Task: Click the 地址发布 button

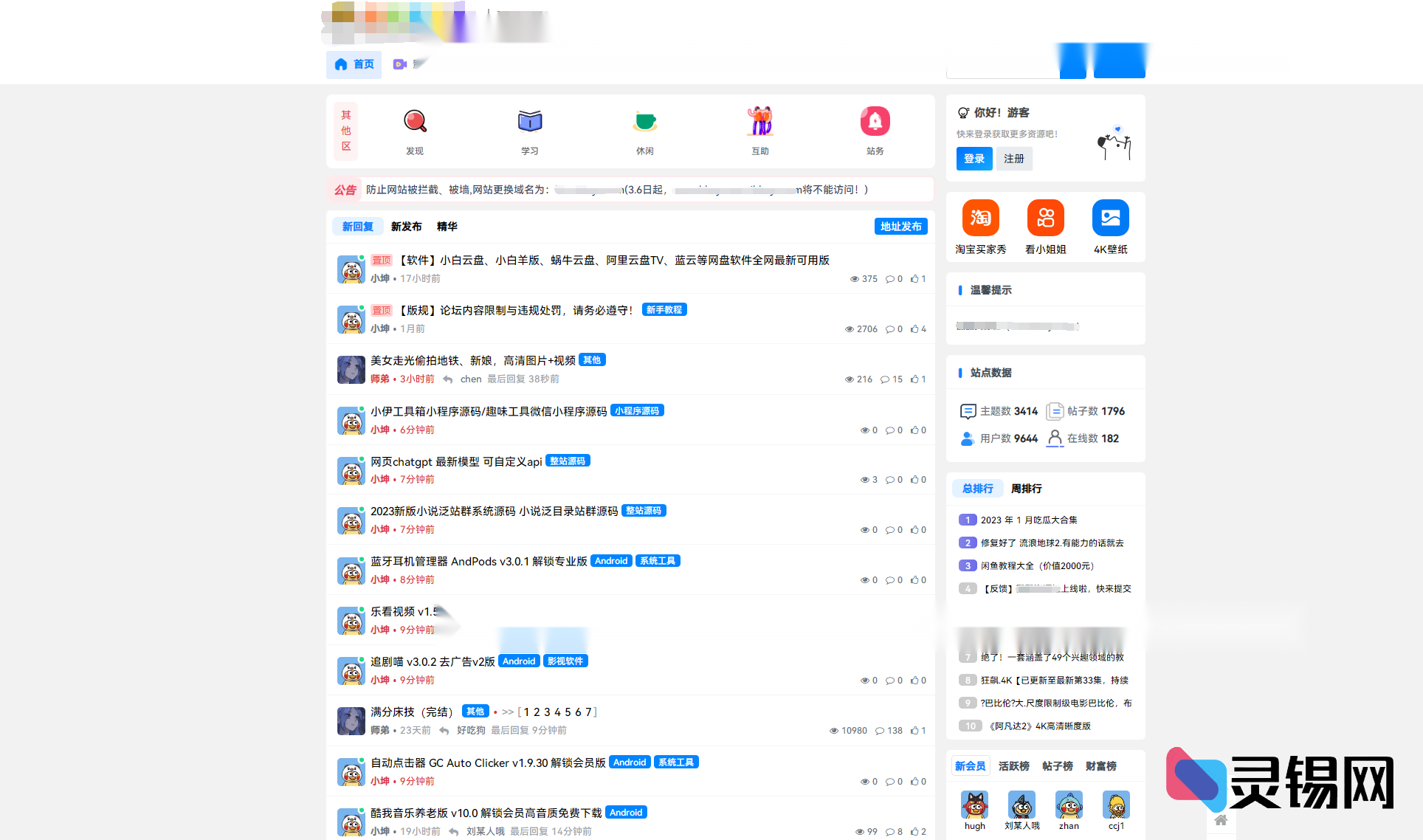Action: pos(900,227)
